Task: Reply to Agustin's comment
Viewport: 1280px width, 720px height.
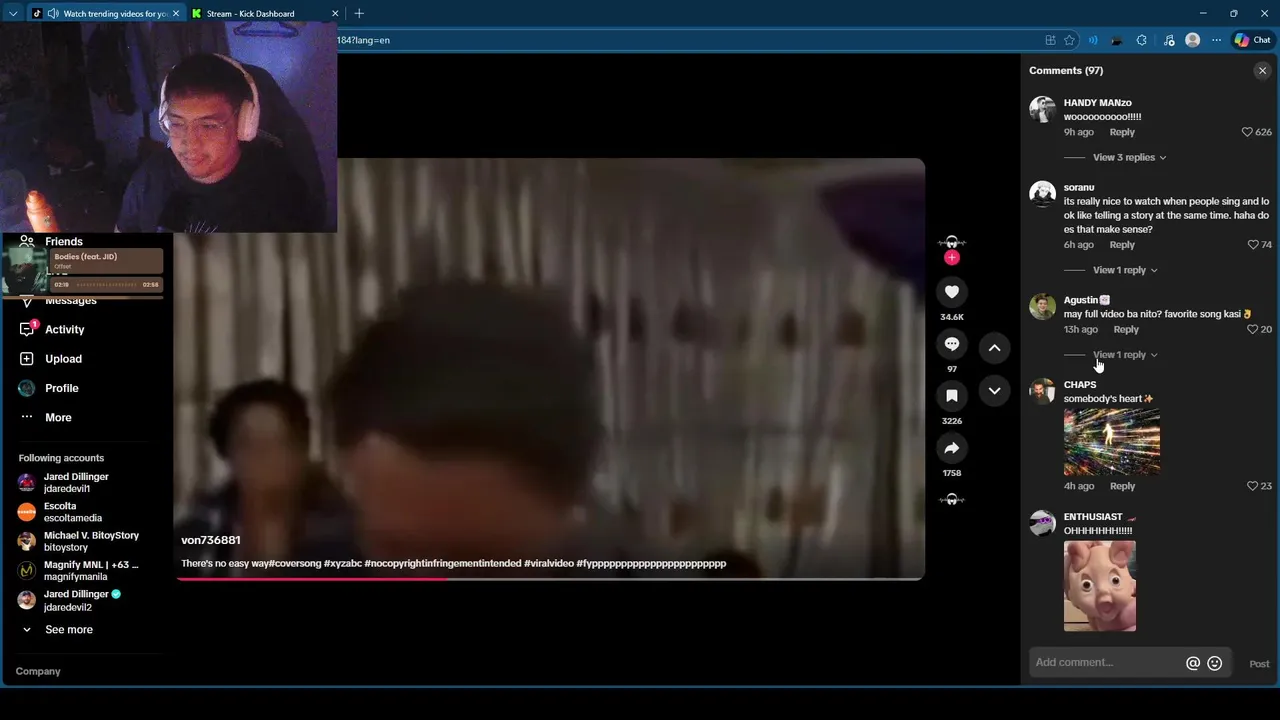Action: coord(1126,329)
